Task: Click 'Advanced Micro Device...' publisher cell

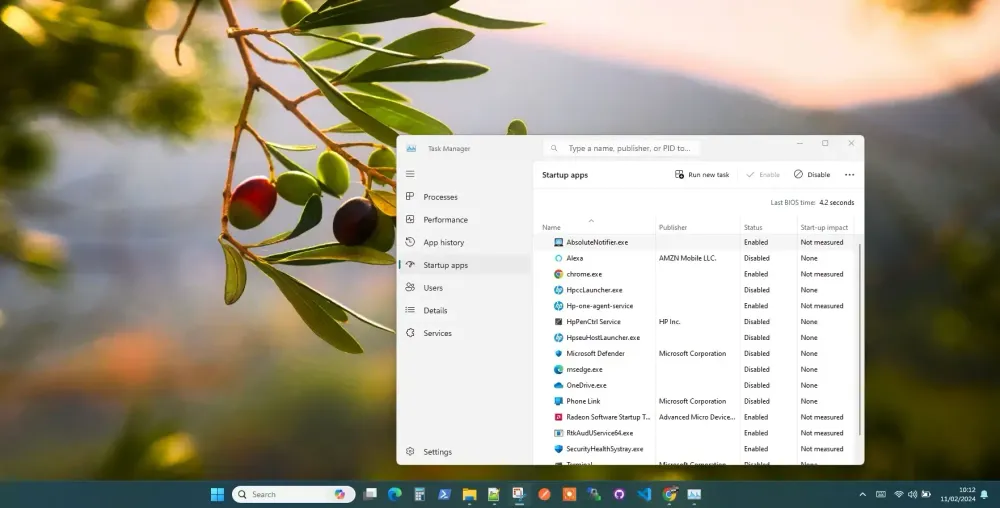Action: point(697,417)
